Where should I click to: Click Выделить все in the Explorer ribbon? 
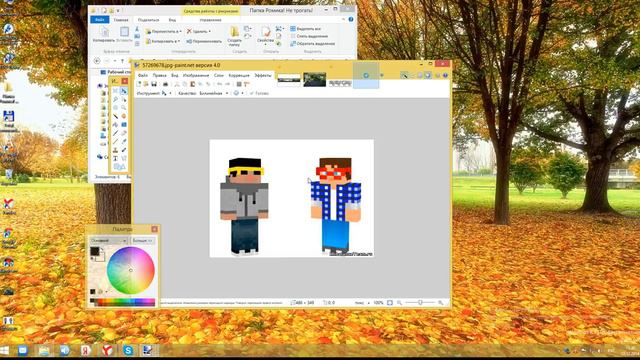[305, 29]
